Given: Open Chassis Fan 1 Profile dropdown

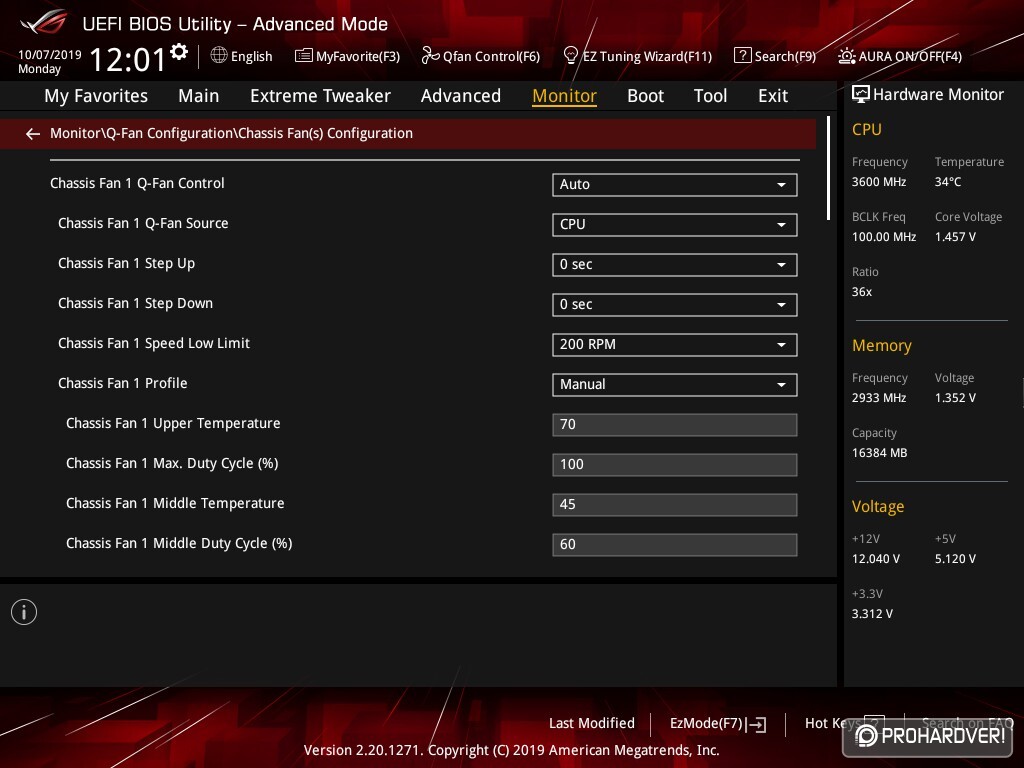Looking at the screenshot, I should point(675,385).
